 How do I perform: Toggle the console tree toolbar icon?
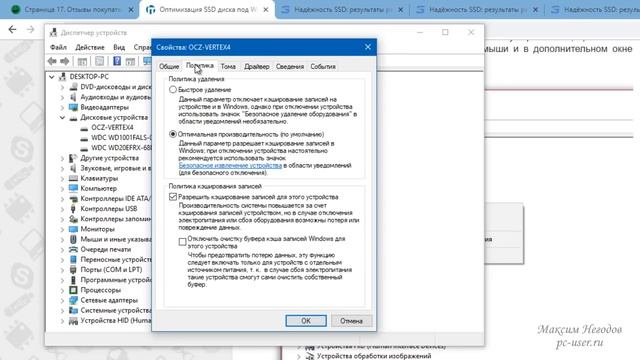click(82, 61)
